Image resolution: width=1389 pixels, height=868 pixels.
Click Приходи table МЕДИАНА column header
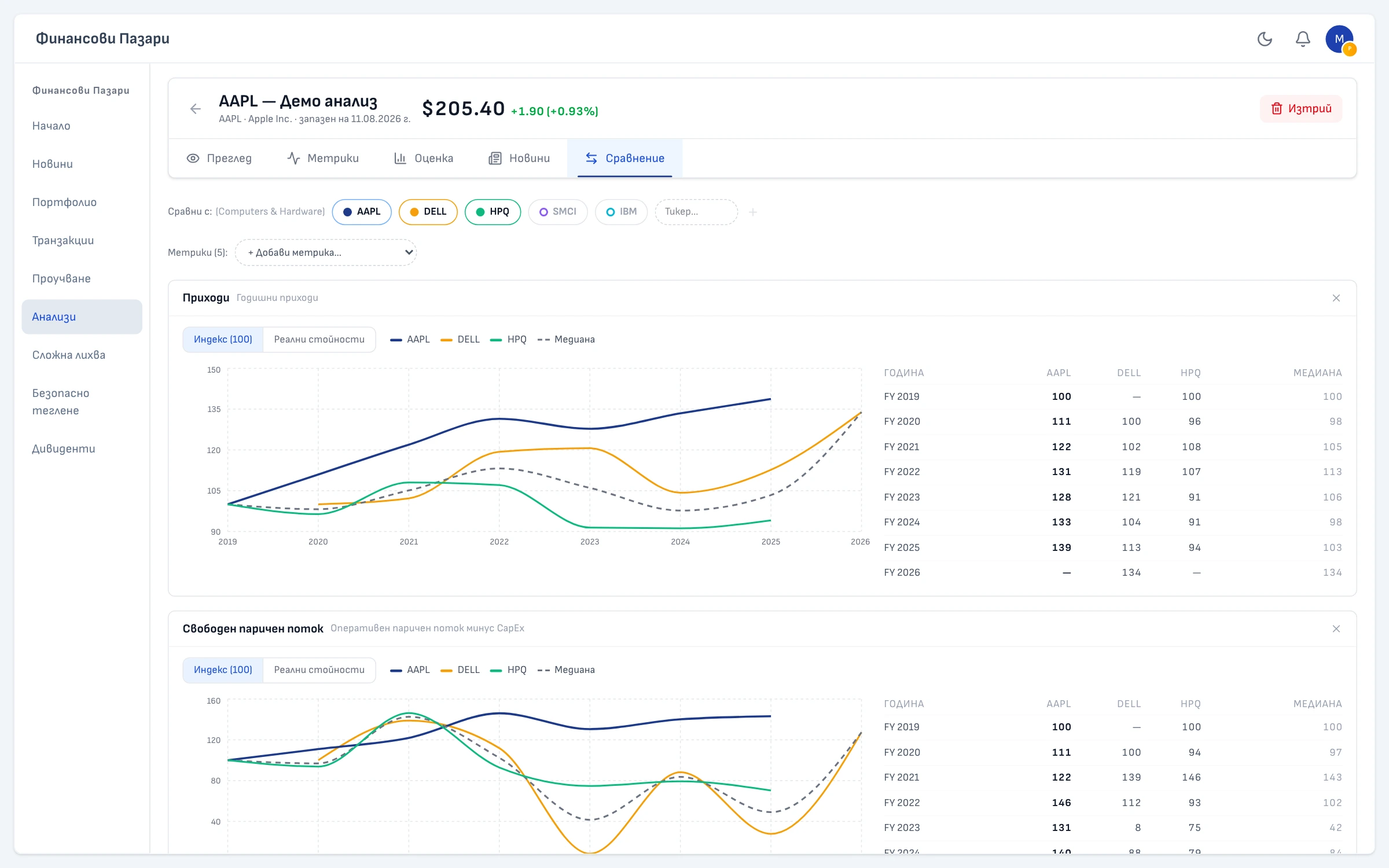(x=1317, y=373)
